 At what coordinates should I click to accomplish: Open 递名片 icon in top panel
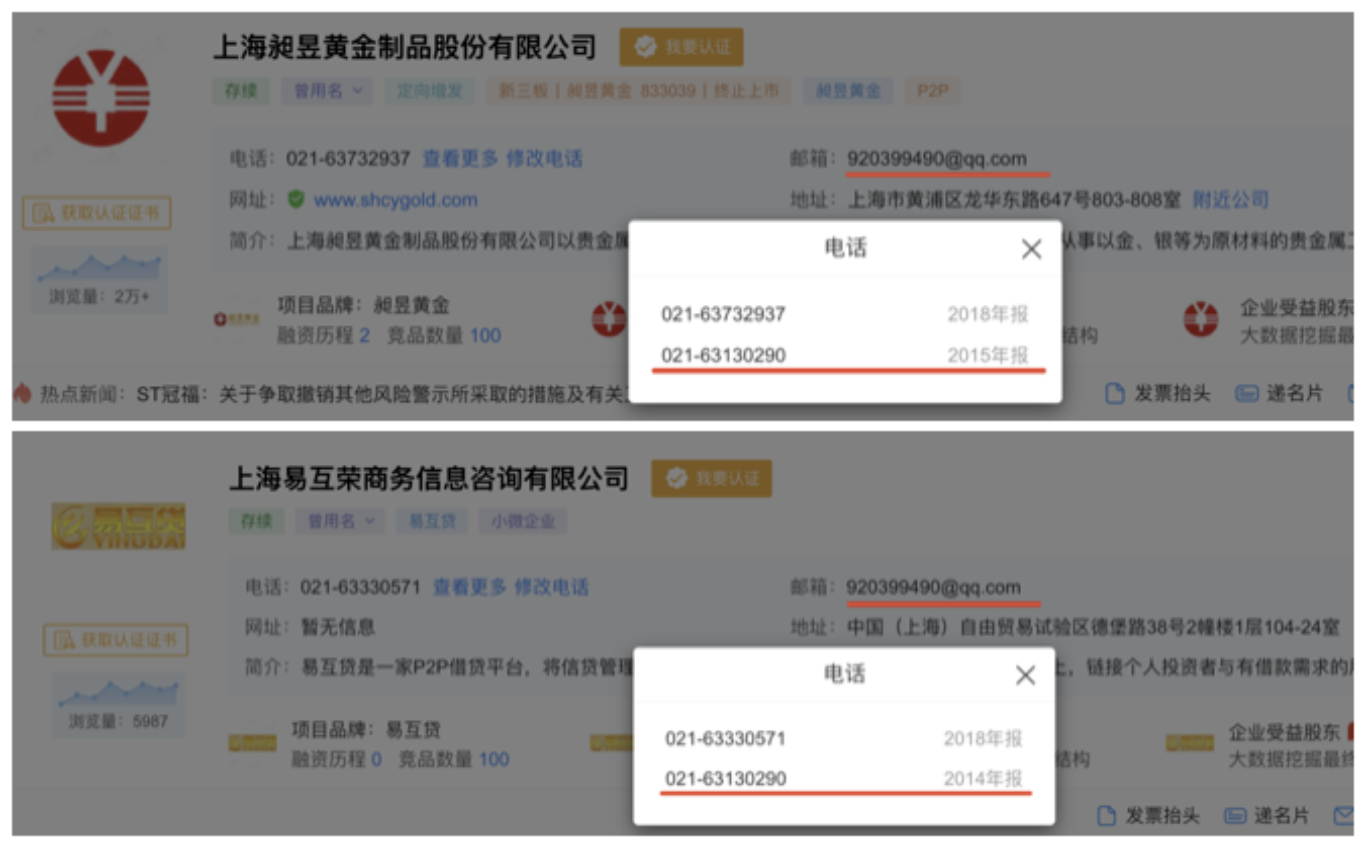[1246, 394]
